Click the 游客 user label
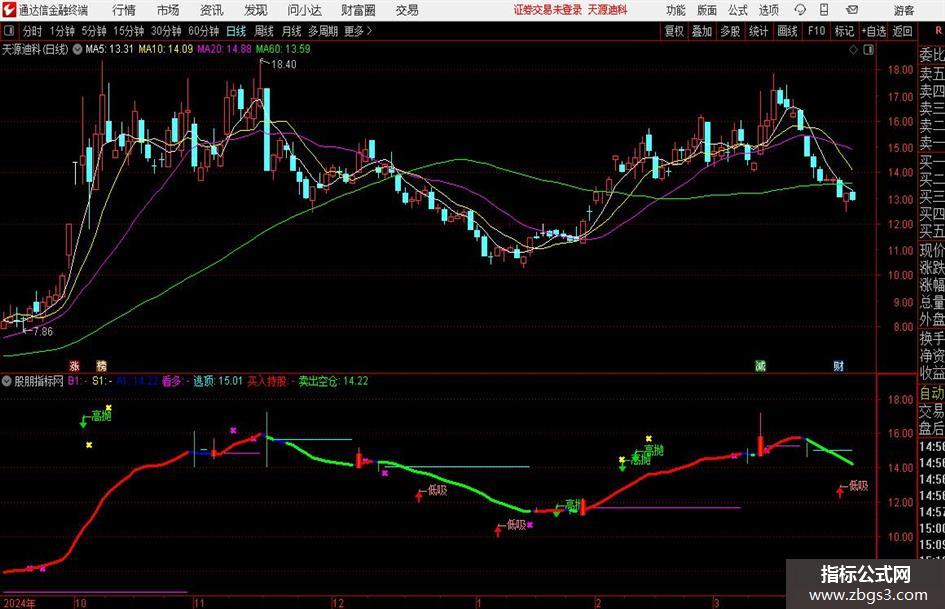945x609 pixels. pyautogui.click(x=904, y=10)
